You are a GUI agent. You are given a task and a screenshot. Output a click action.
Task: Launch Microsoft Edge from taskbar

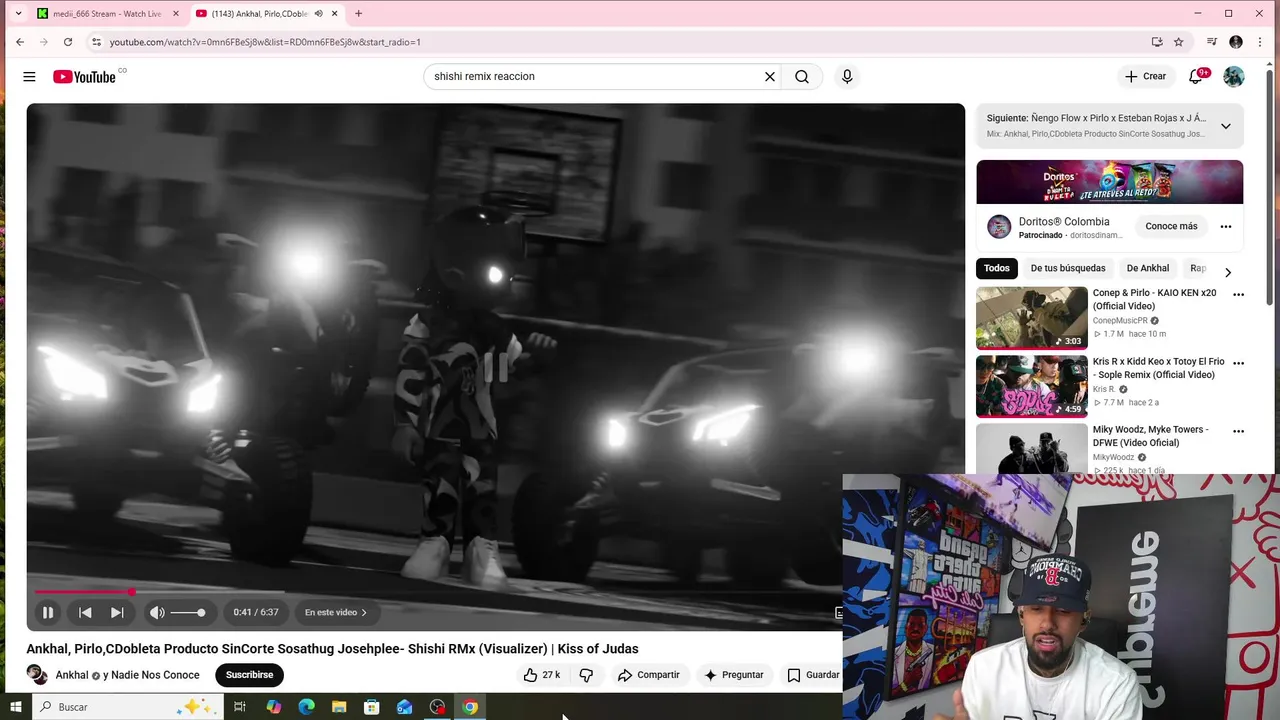point(306,707)
